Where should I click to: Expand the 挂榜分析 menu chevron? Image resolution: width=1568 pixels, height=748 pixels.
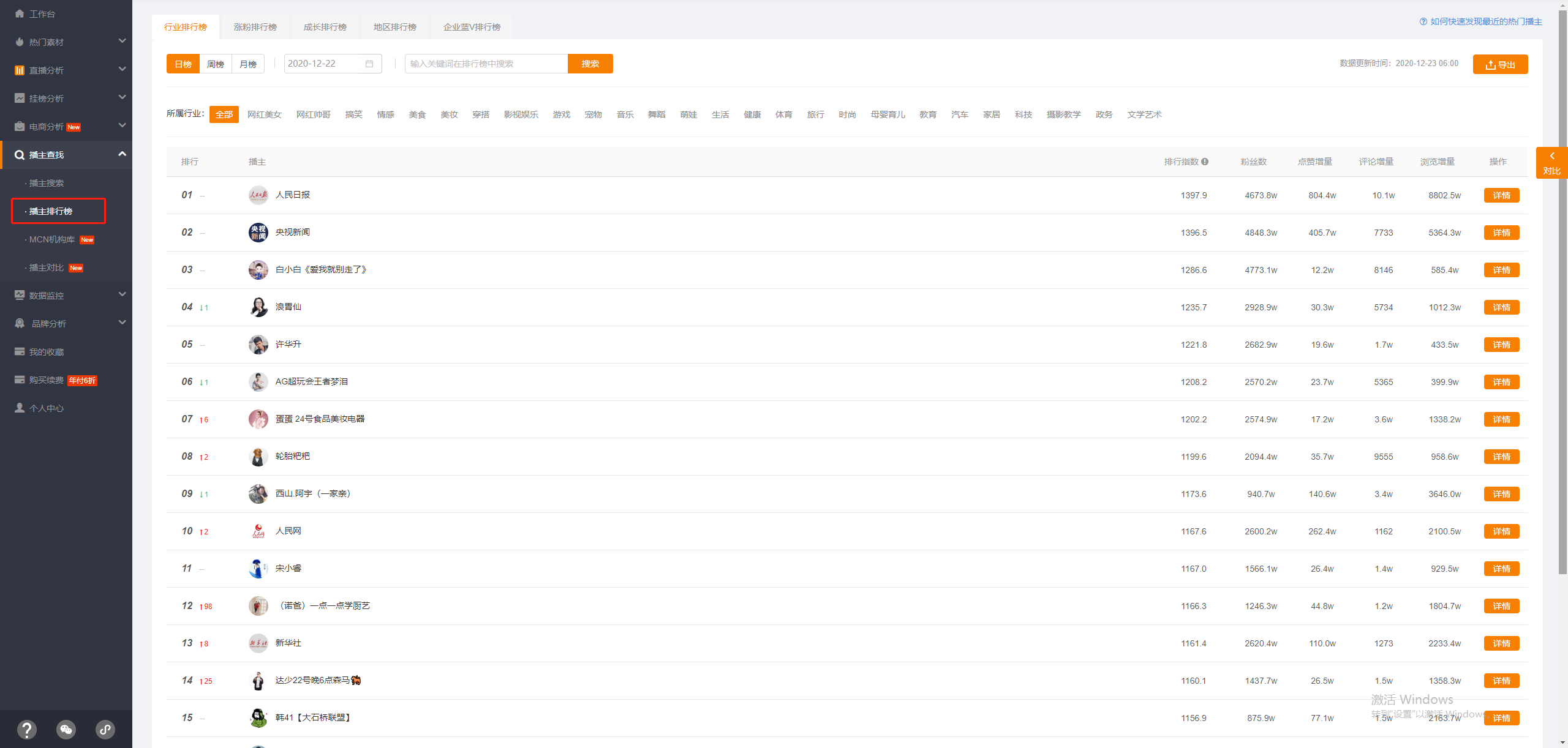pyautogui.click(x=122, y=97)
